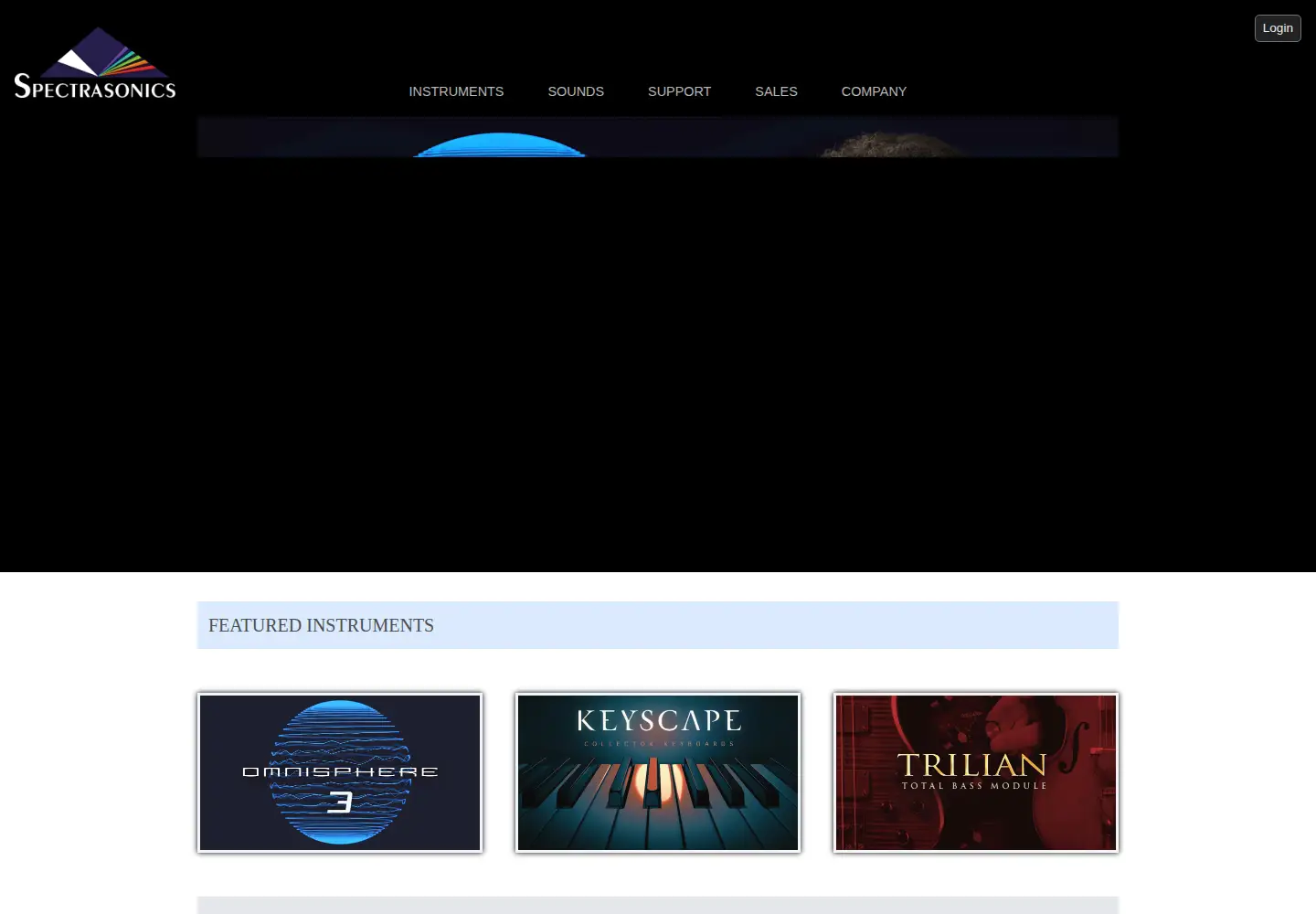Open the Company menu

pyautogui.click(x=874, y=91)
